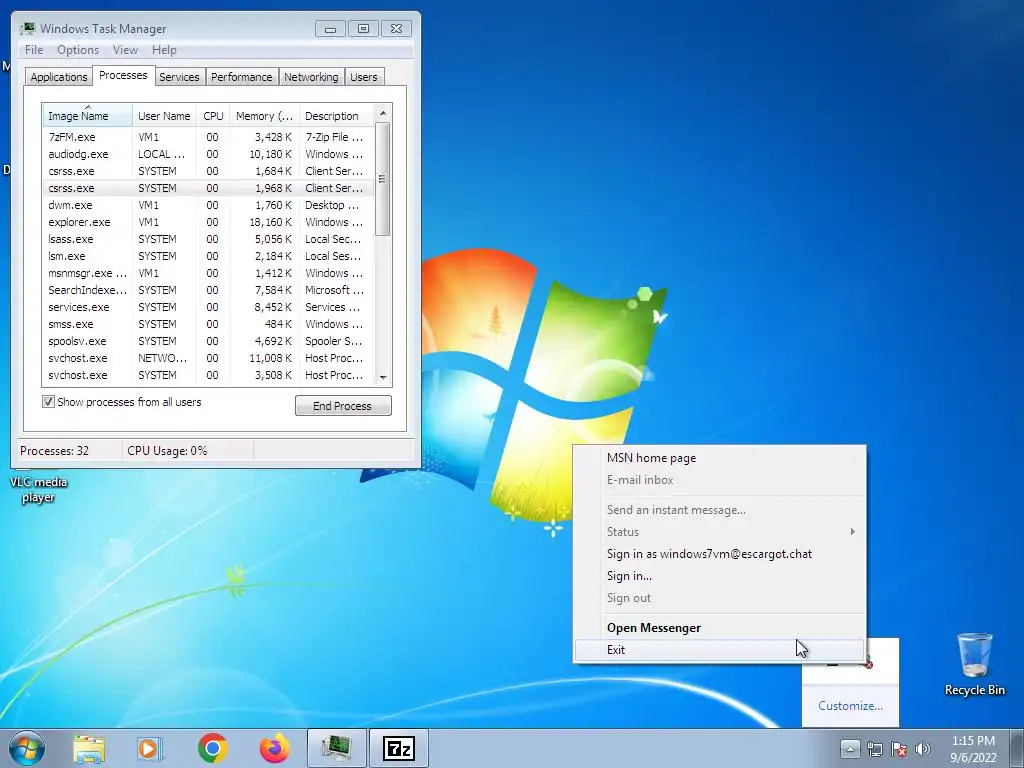Choose Sign in... menu entry
The width and height of the screenshot is (1024, 768).
point(720,576)
